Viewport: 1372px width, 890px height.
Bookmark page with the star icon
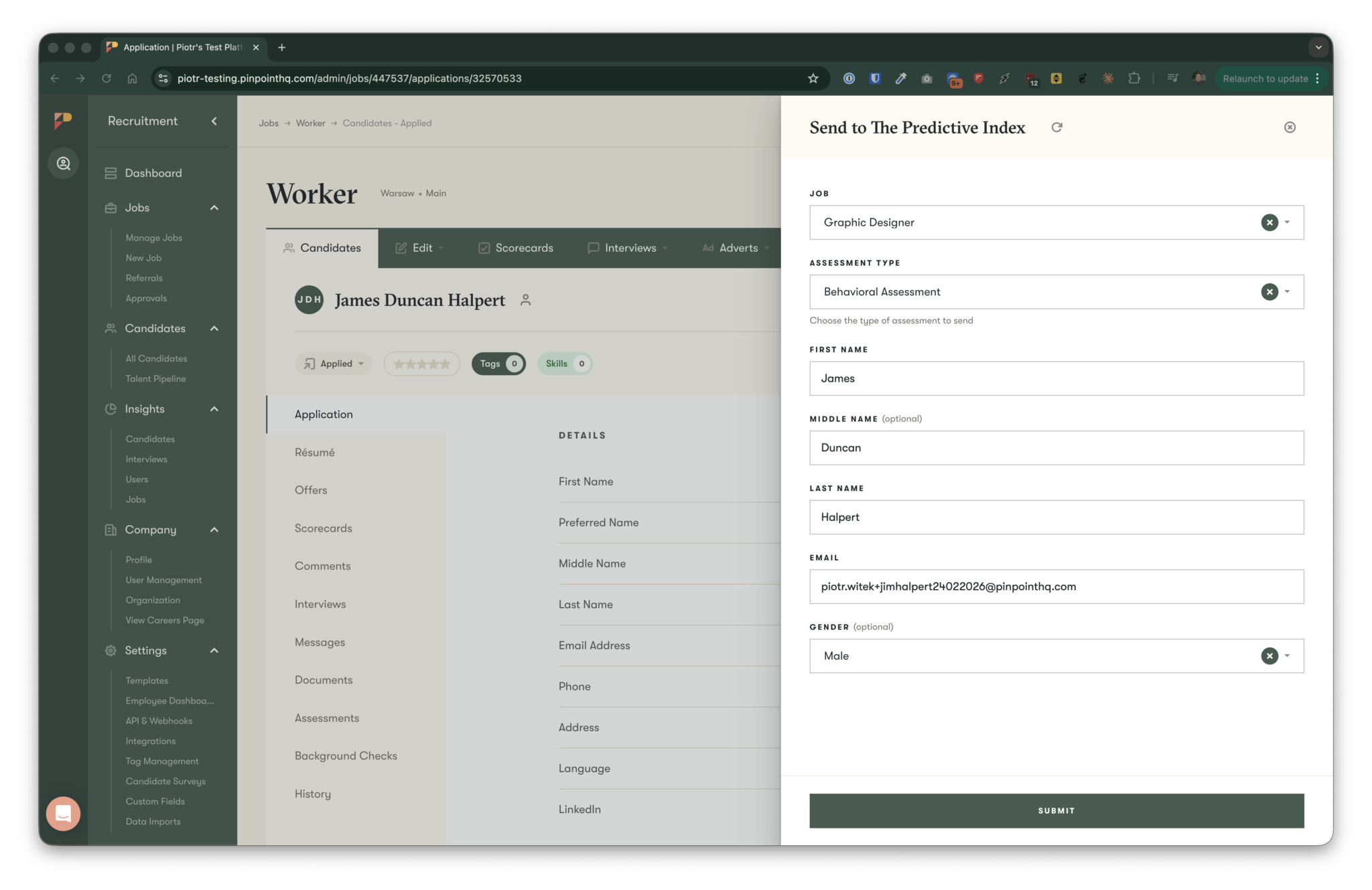[813, 78]
